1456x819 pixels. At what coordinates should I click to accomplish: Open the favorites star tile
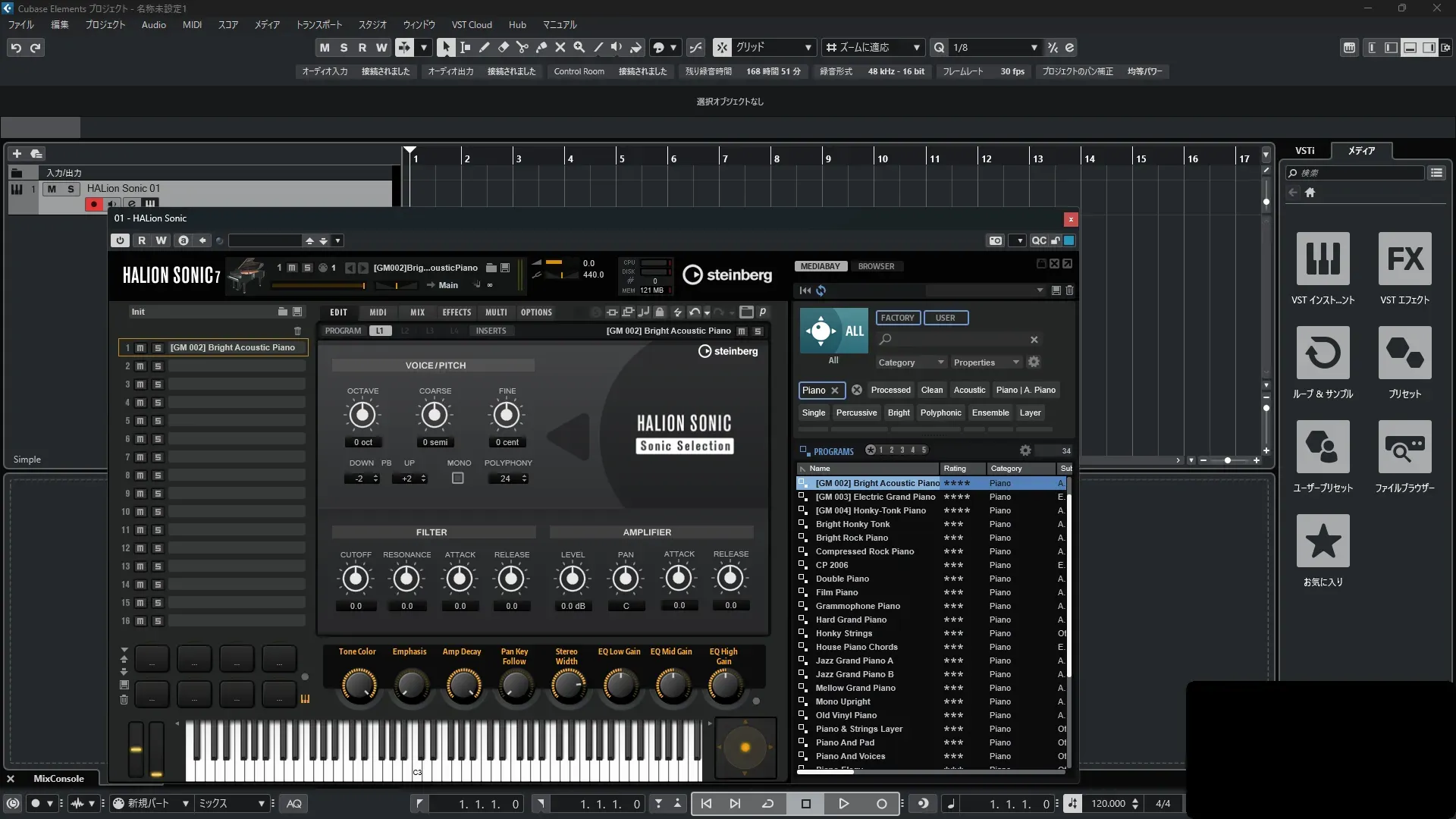pos(1323,541)
